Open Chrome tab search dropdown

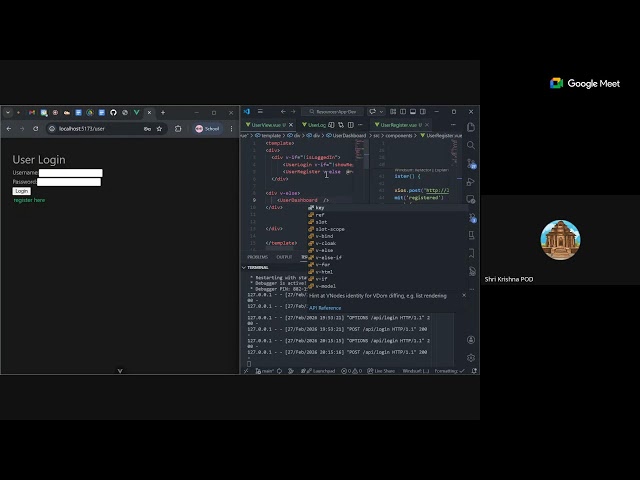click(x=8, y=113)
